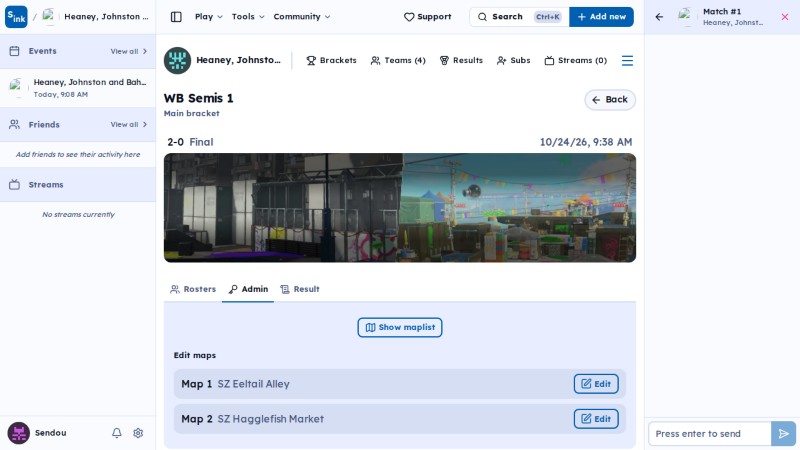The width and height of the screenshot is (800, 450).
Task: Switch to the Result tab
Action: click(300, 289)
